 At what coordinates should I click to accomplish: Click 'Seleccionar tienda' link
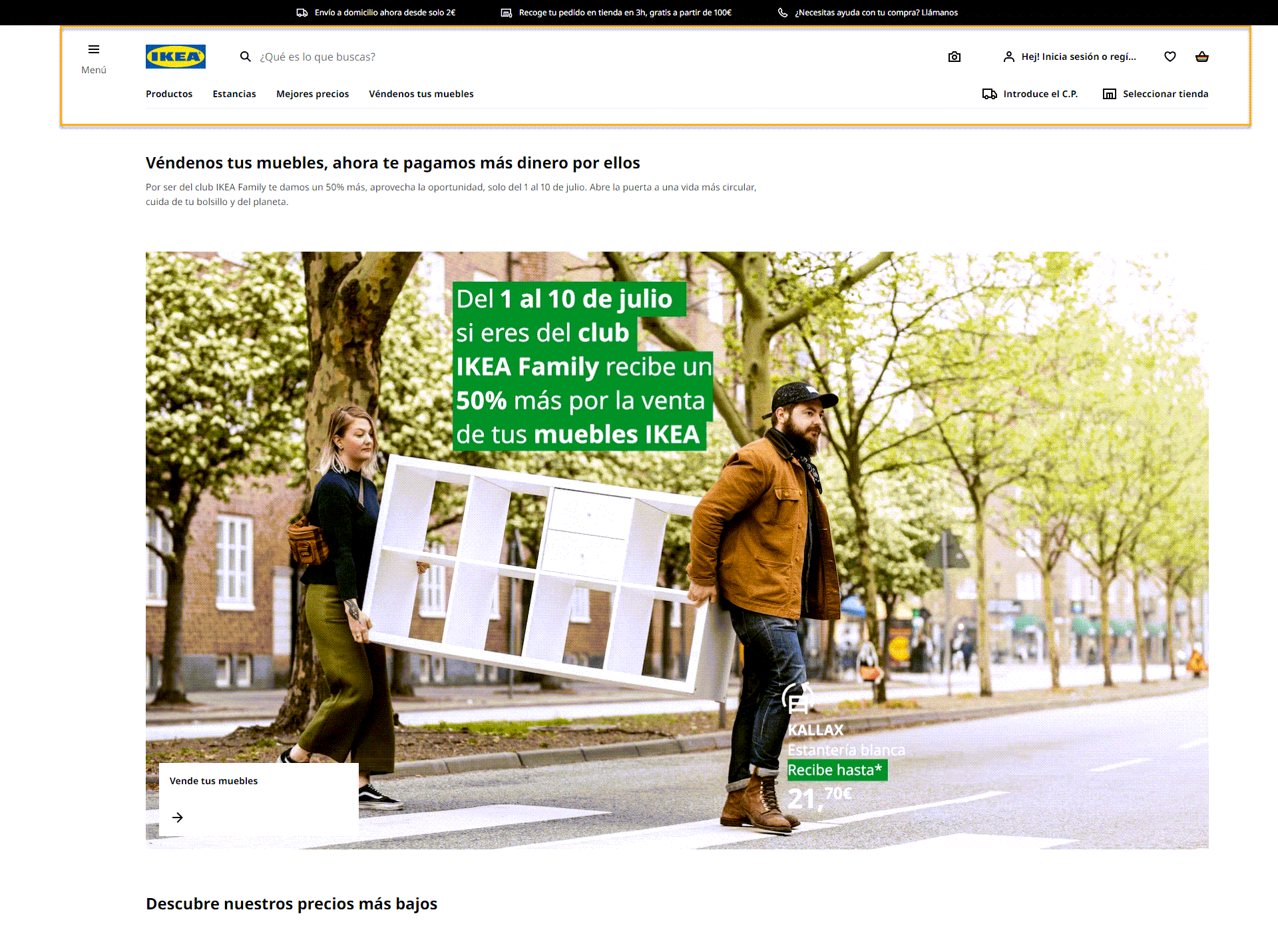click(x=1166, y=94)
